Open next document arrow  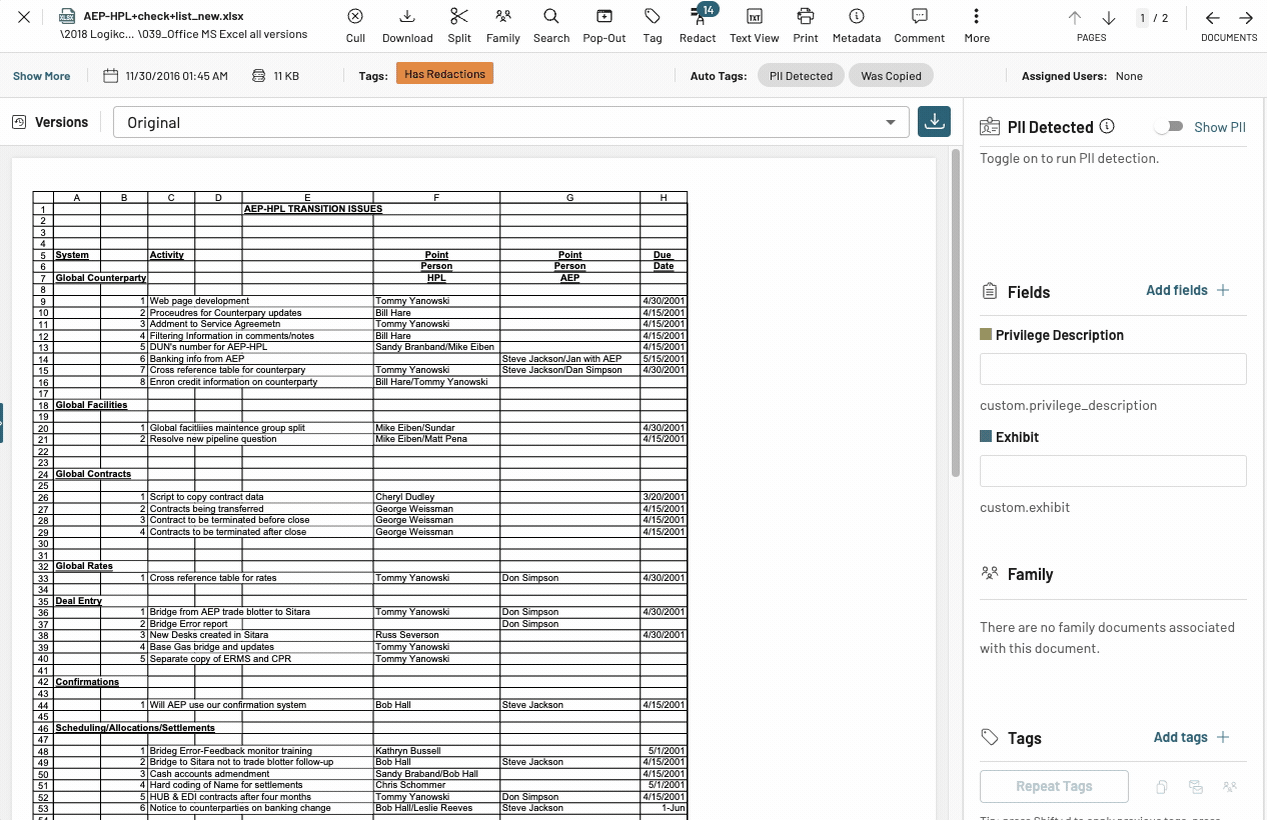pos(1246,18)
